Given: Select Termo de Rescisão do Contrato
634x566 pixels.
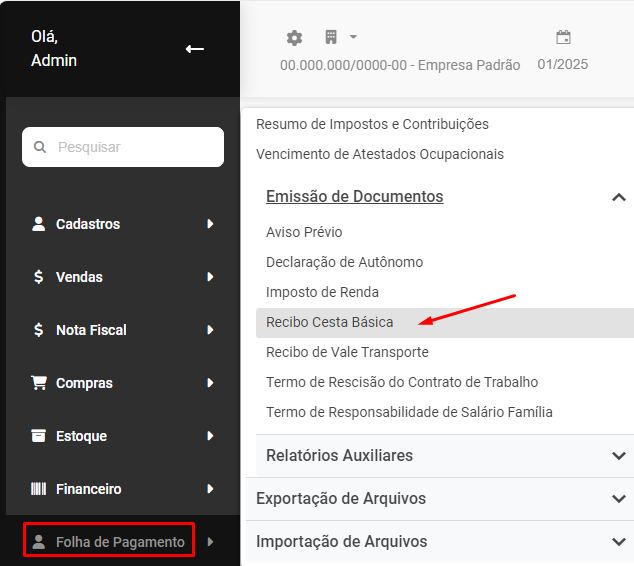Looking at the screenshot, I should click(x=402, y=382).
